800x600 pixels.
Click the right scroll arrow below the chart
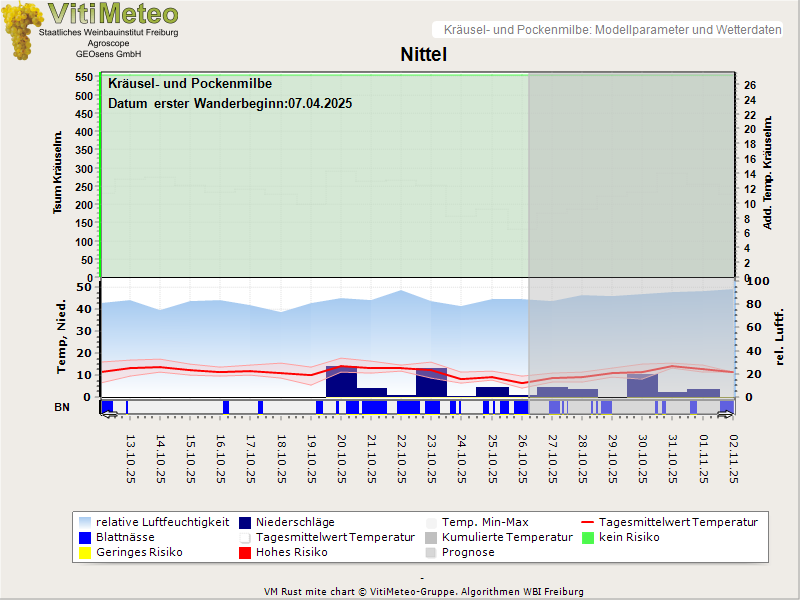[x=726, y=413]
